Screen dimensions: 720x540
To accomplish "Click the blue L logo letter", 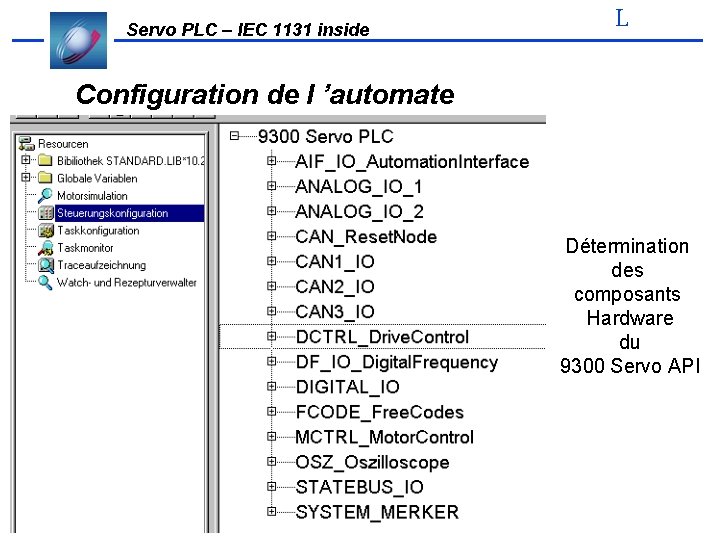I will pyautogui.click(x=622, y=18).
